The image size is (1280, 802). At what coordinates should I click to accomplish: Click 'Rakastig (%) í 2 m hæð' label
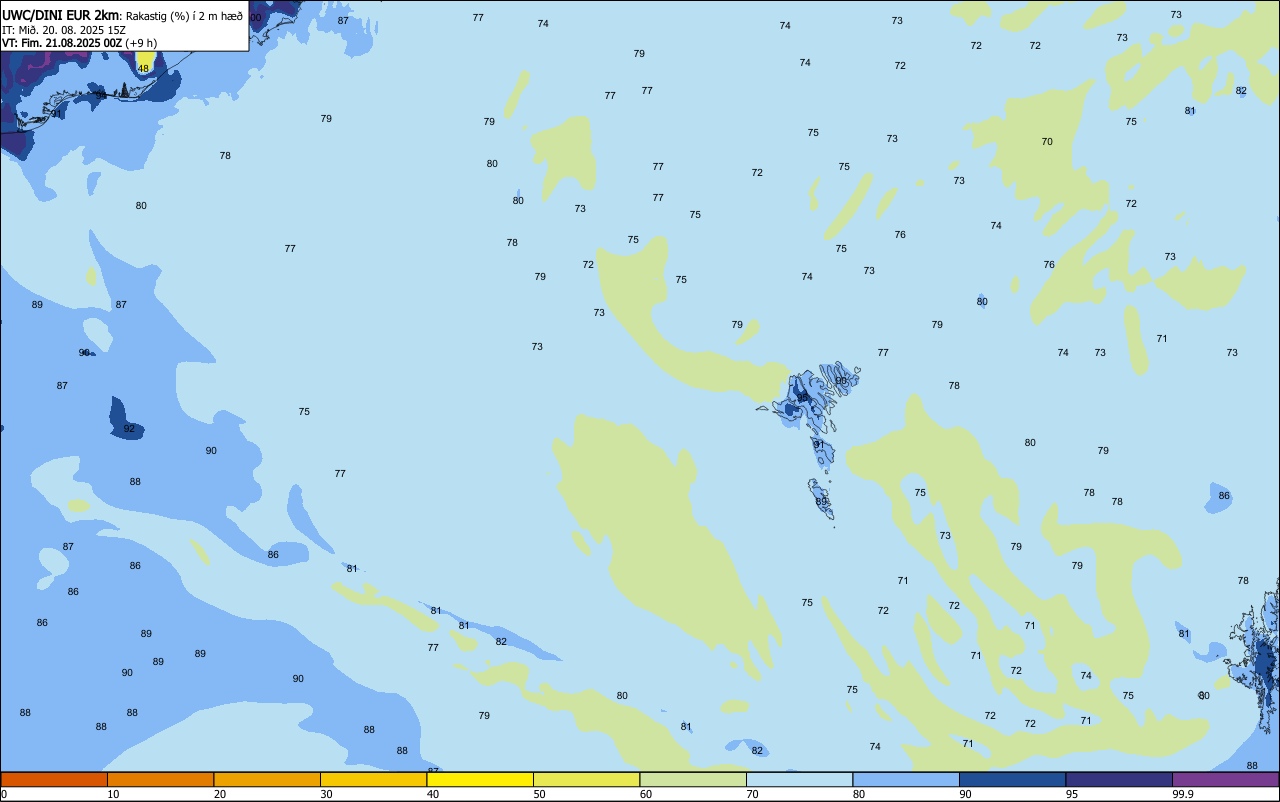pos(184,16)
